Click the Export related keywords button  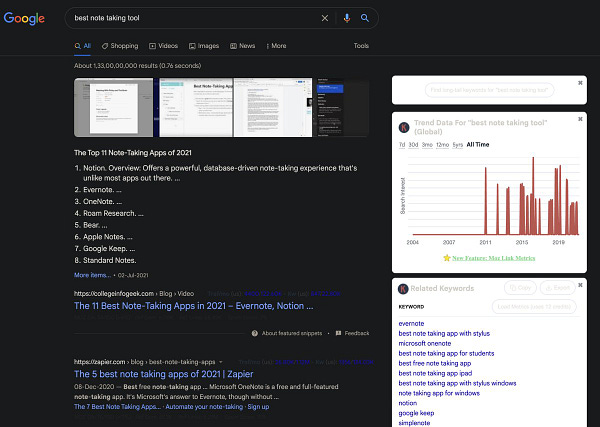click(558, 288)
